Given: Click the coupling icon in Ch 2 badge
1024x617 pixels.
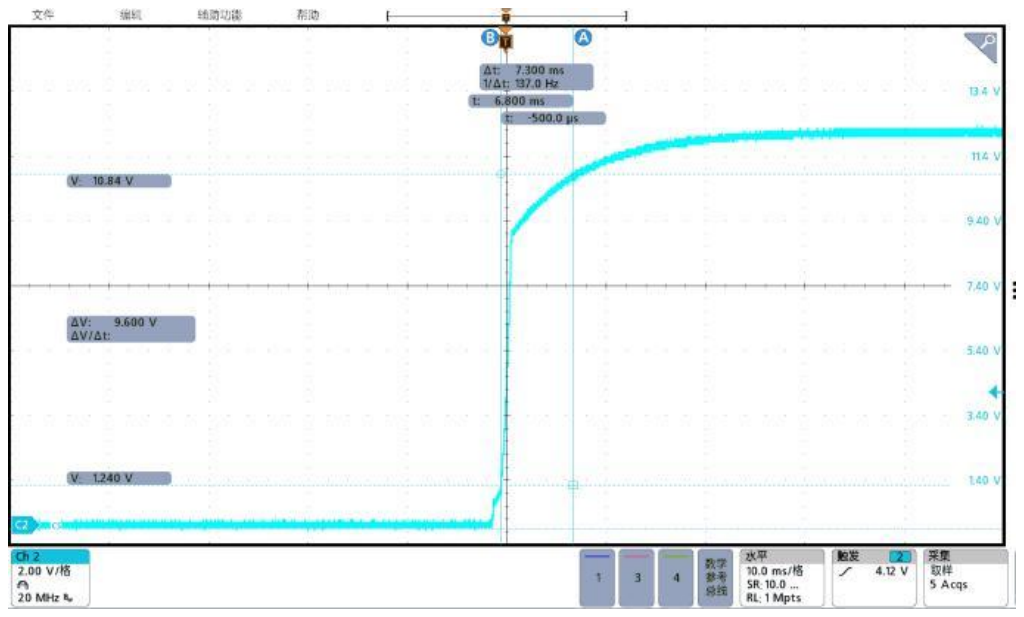Looking at the screenshot, I should (x=24, y=584).
